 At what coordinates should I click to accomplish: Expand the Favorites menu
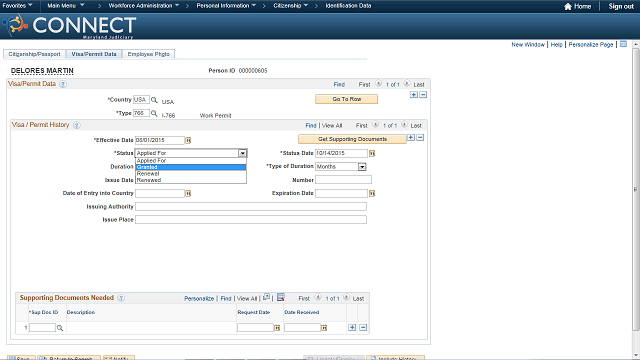coord(18,6)
